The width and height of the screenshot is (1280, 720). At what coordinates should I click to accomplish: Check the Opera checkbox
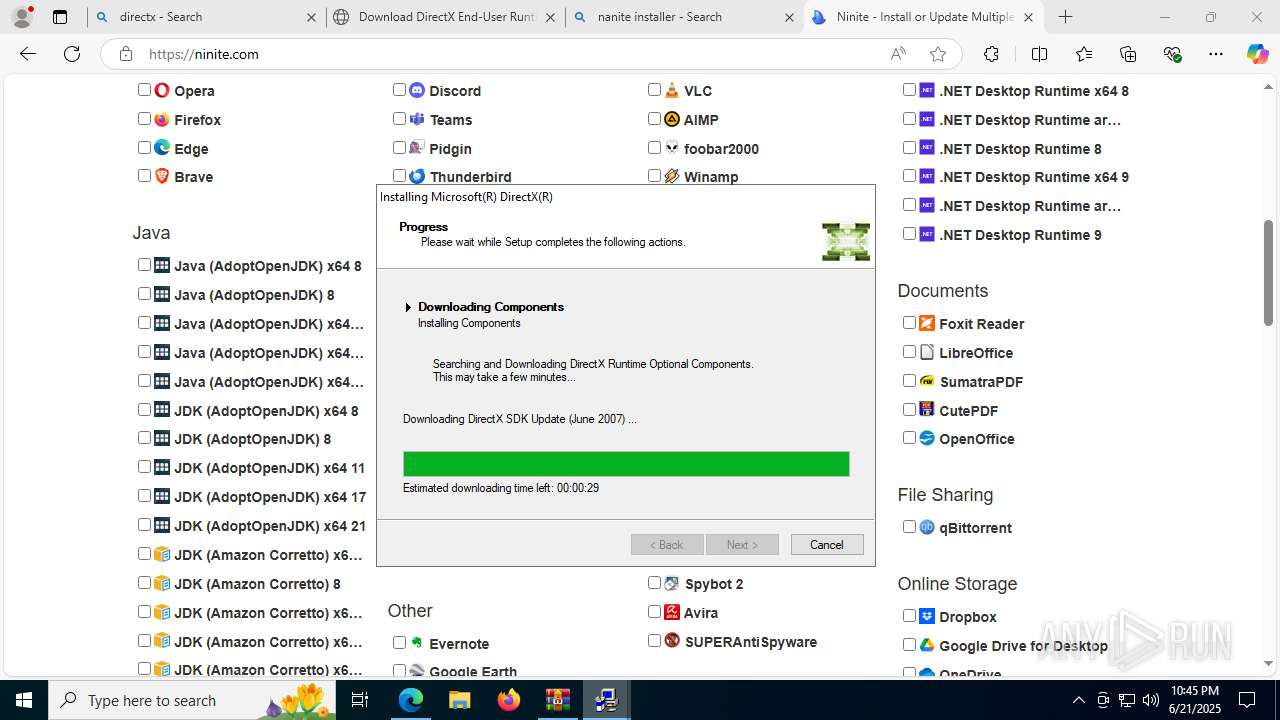144,89
